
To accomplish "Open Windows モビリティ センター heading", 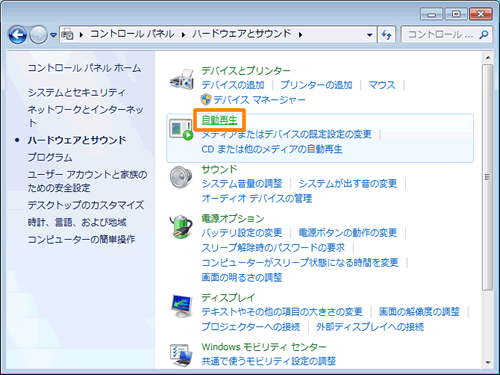I will pyautogui.click(x=264, y=347).
